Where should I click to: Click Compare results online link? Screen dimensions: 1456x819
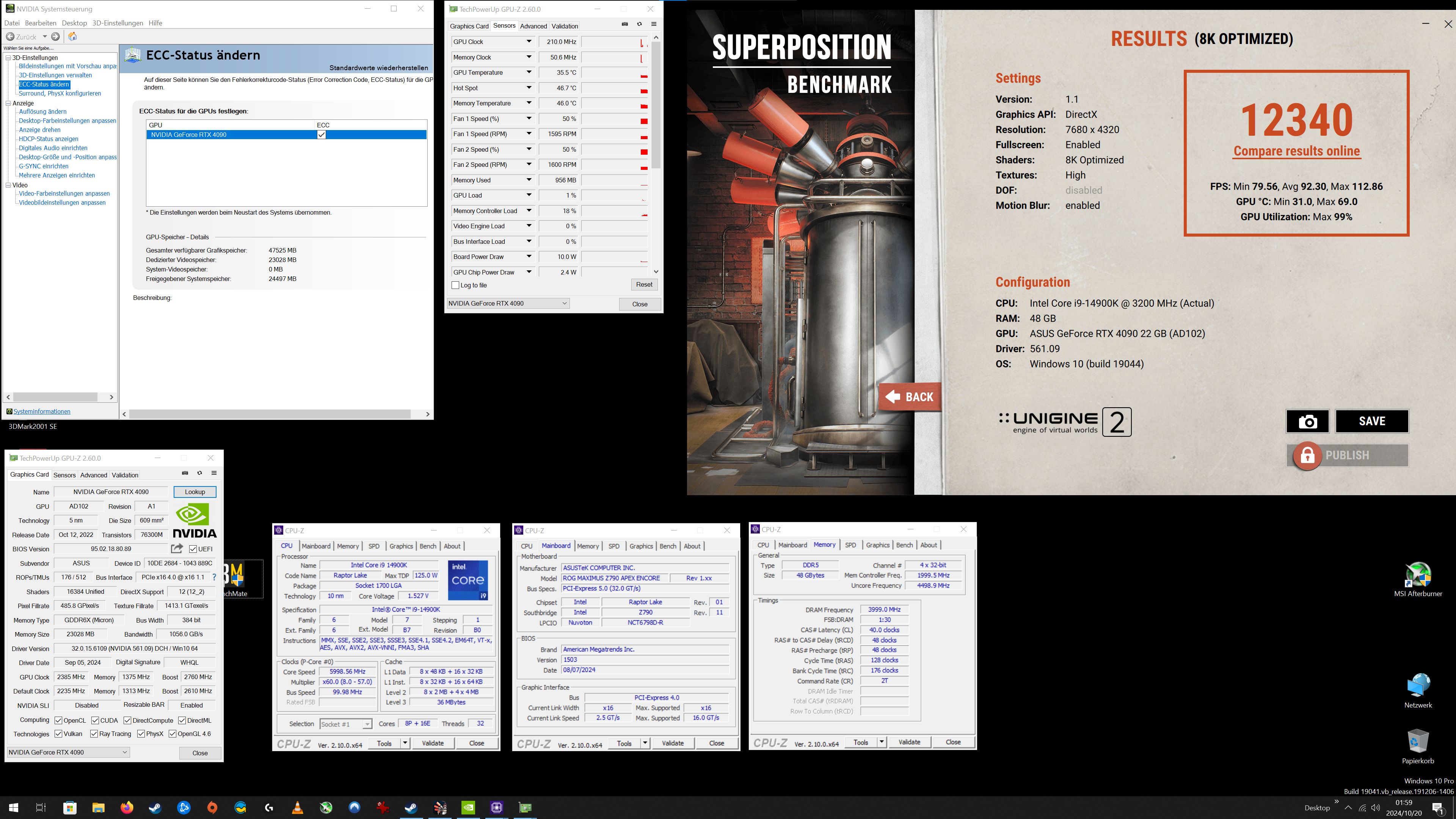1297,151
